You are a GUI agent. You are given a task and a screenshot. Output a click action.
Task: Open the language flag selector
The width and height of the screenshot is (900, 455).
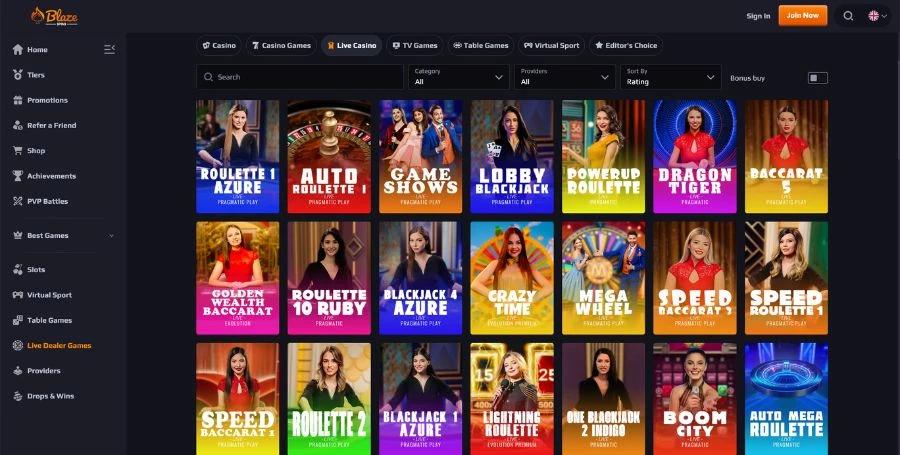click(878, 16)
